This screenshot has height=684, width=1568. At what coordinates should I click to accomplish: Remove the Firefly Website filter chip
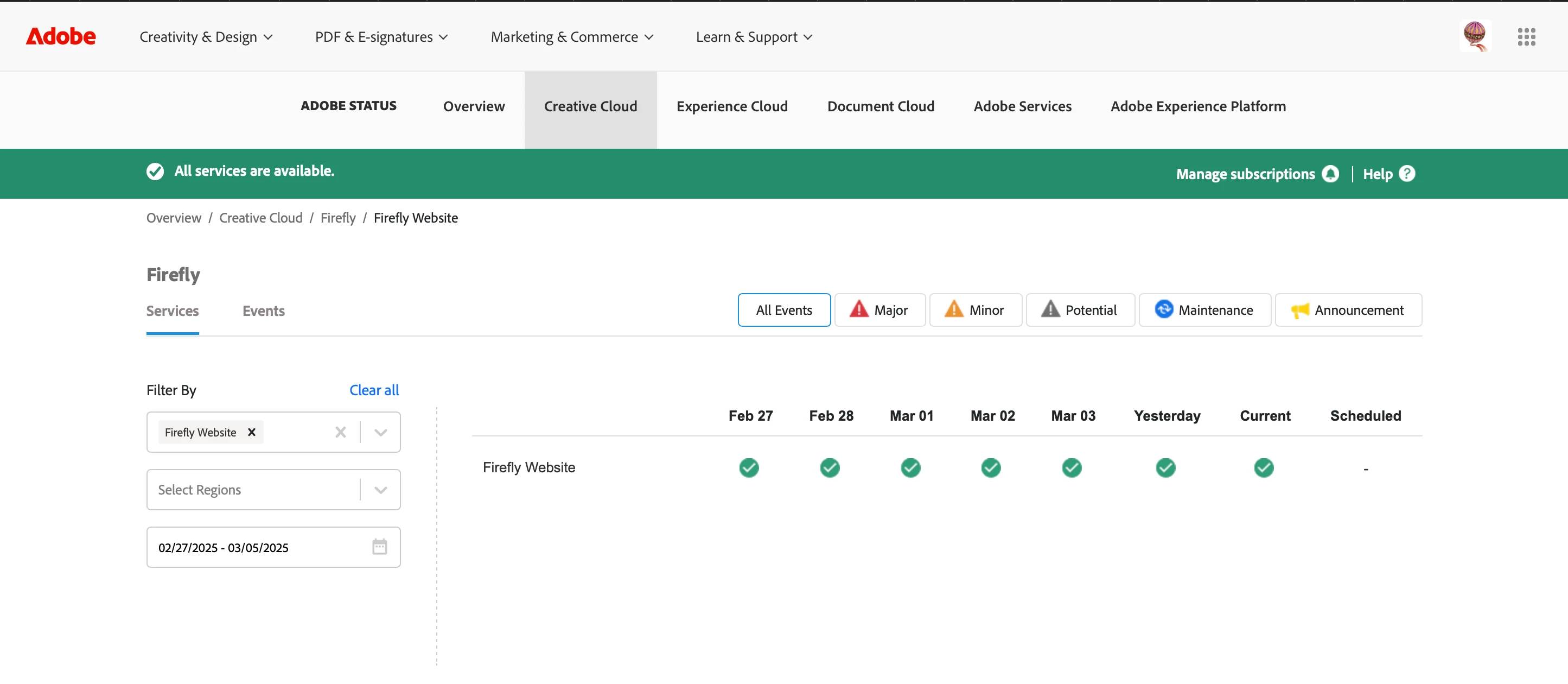click(x=251, y=432)
